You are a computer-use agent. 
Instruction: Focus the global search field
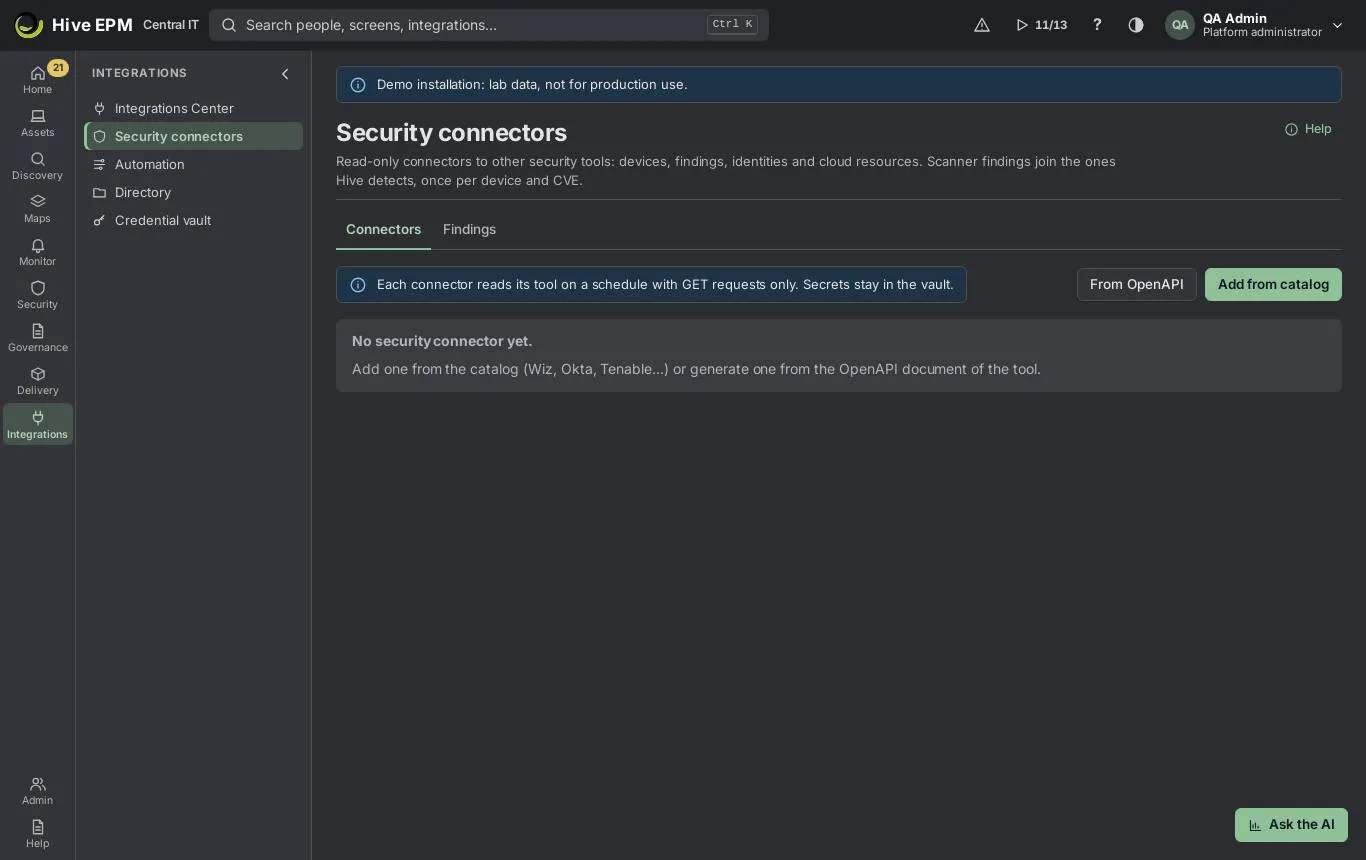coord(489,25)
